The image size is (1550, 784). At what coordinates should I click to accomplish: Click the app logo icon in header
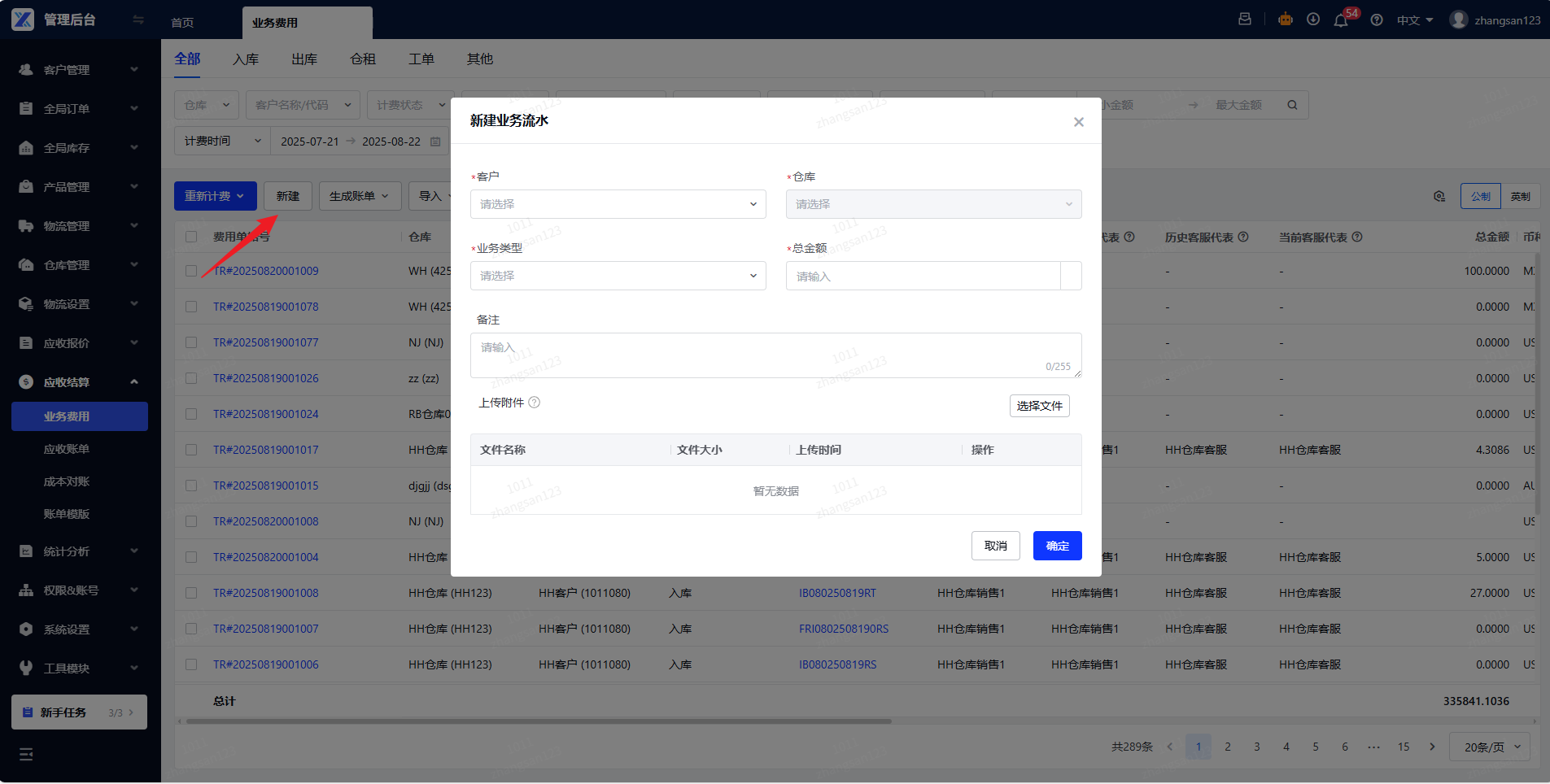pos(23,20)
